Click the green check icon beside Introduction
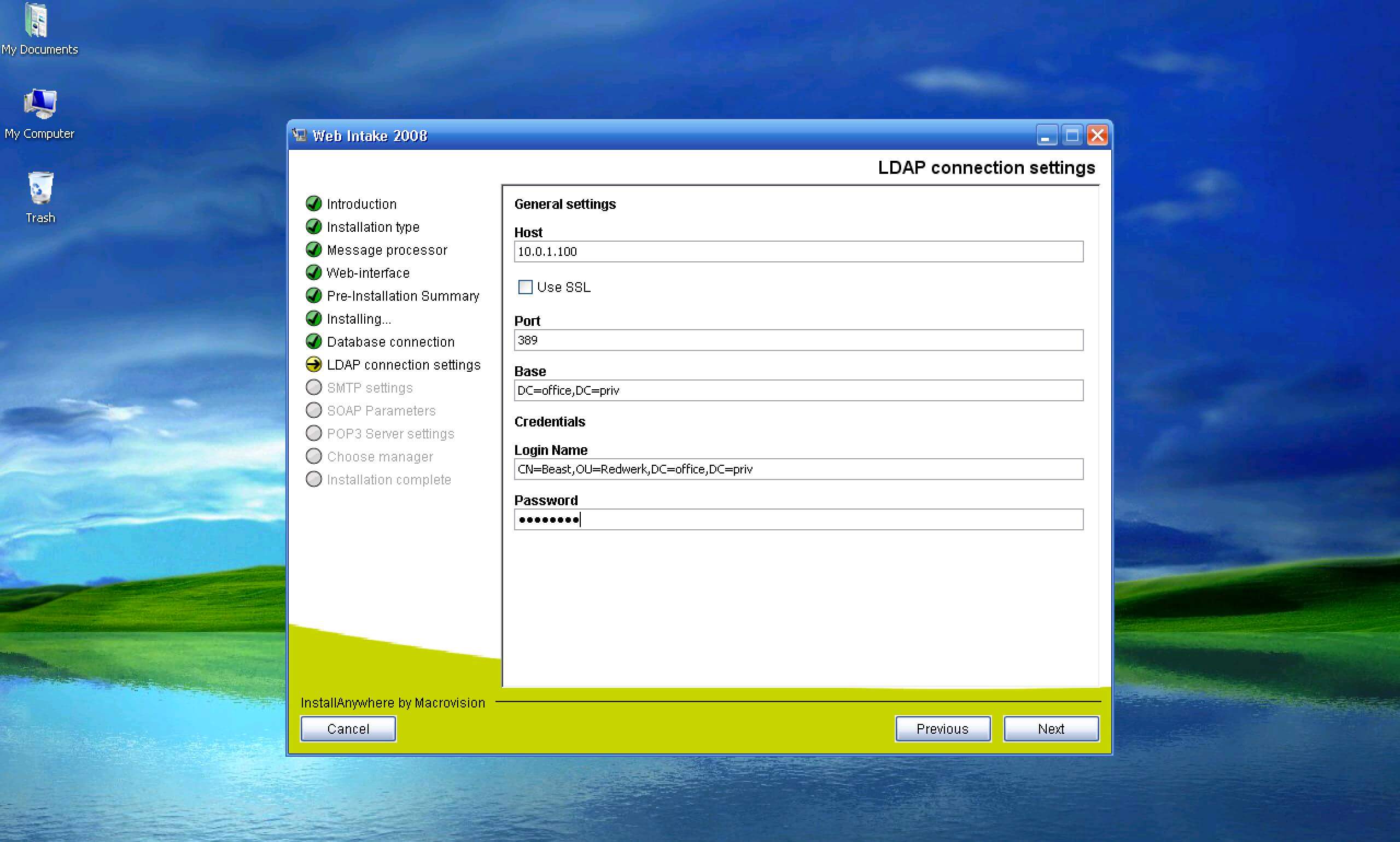The image size is (1400, 842). tap(314, 203)
